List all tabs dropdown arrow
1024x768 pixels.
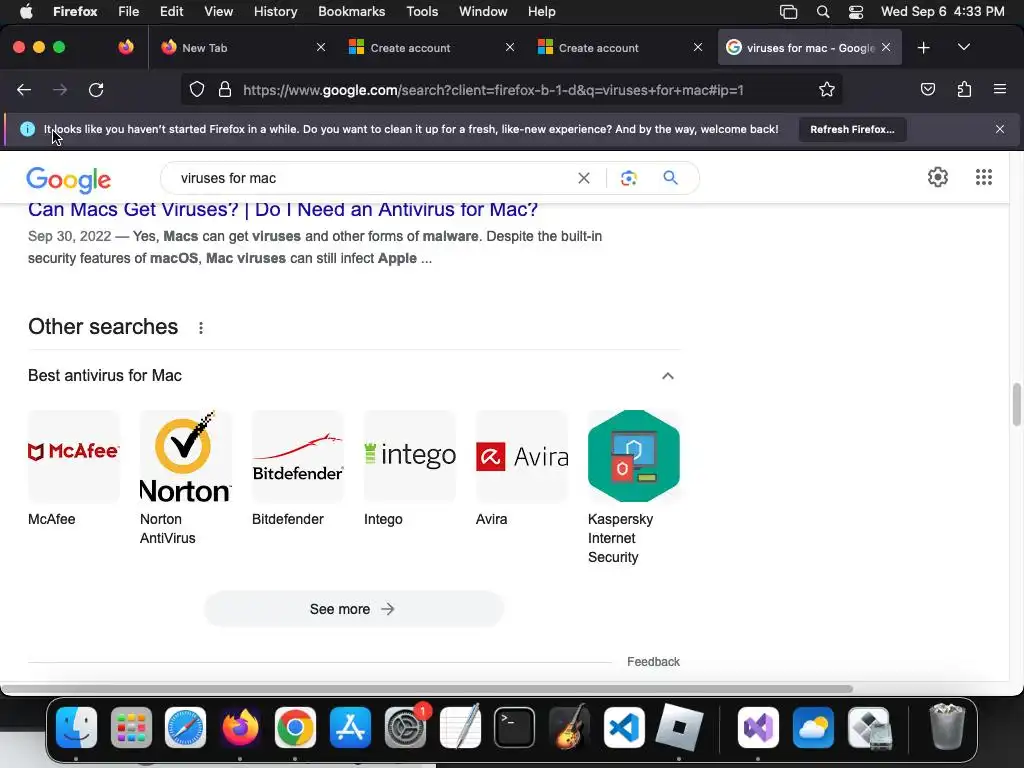(x=963, y=47)
